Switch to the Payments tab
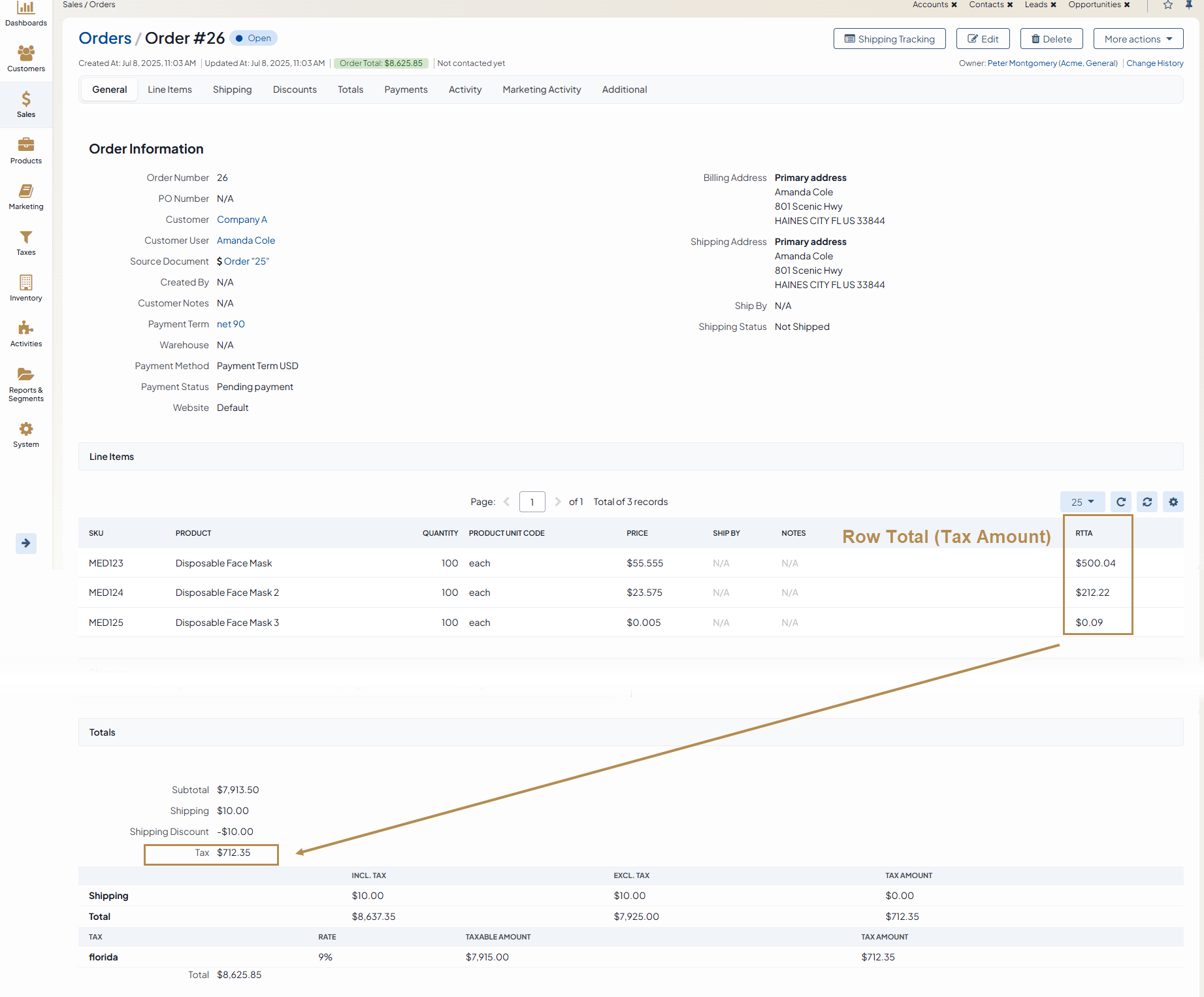The height and width of the screenshot is (997, 1204). click(406, 90)
